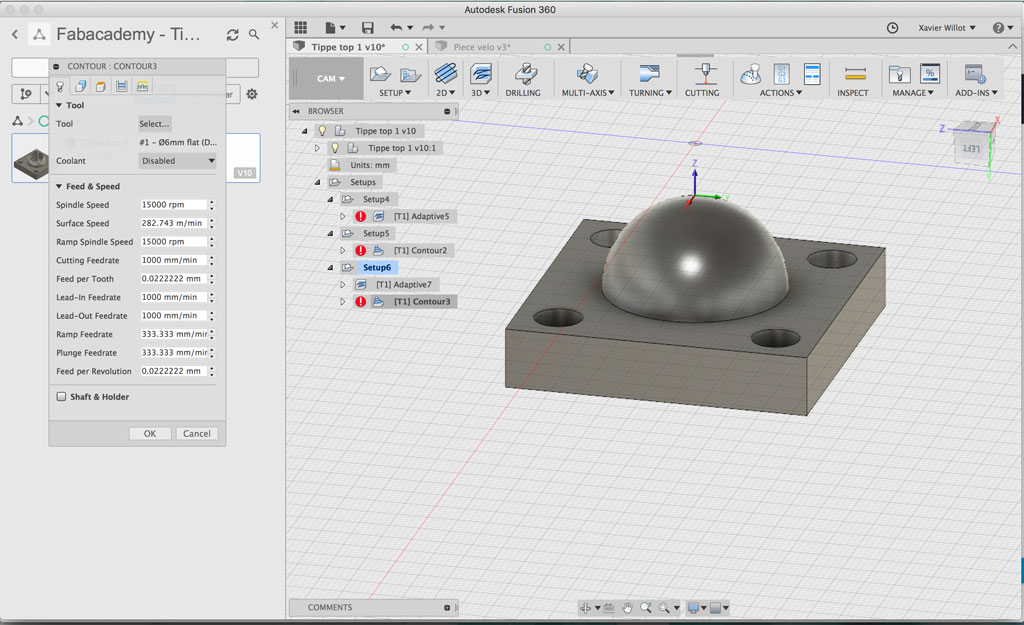Click the Plunge Feedrate stepper arrows
Screen dimensions: 1024x625
[212, 353]
